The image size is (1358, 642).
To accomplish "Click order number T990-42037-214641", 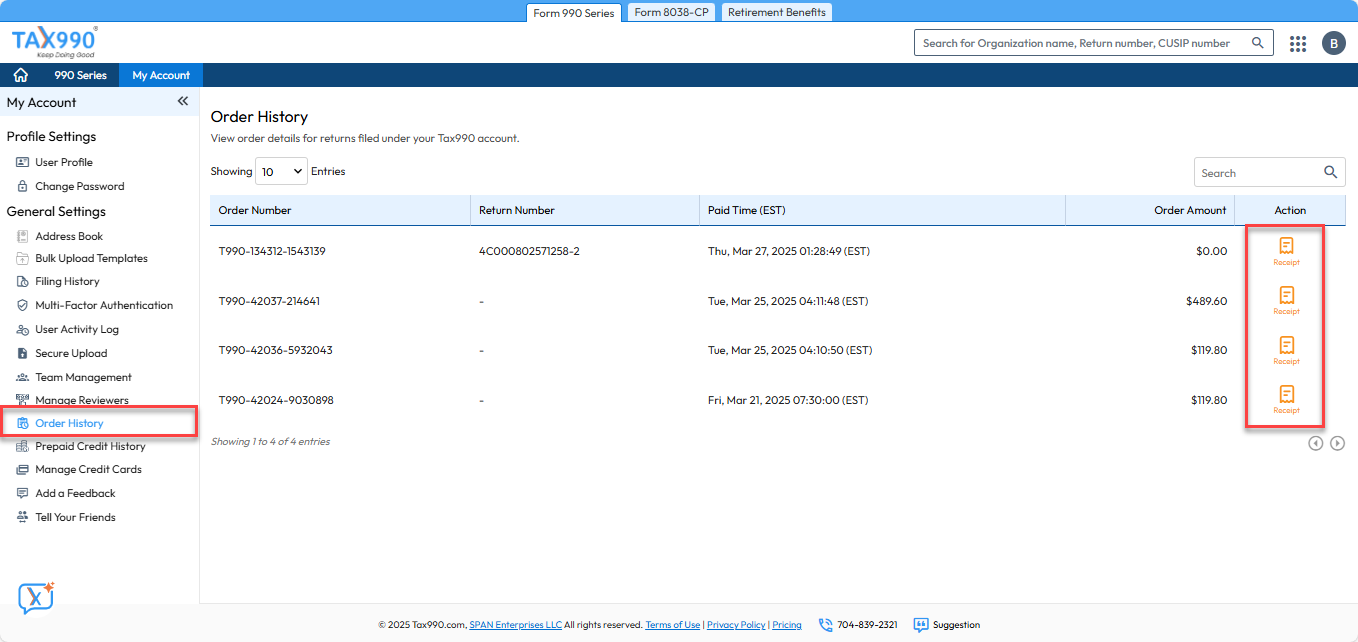I will point(269,300).
